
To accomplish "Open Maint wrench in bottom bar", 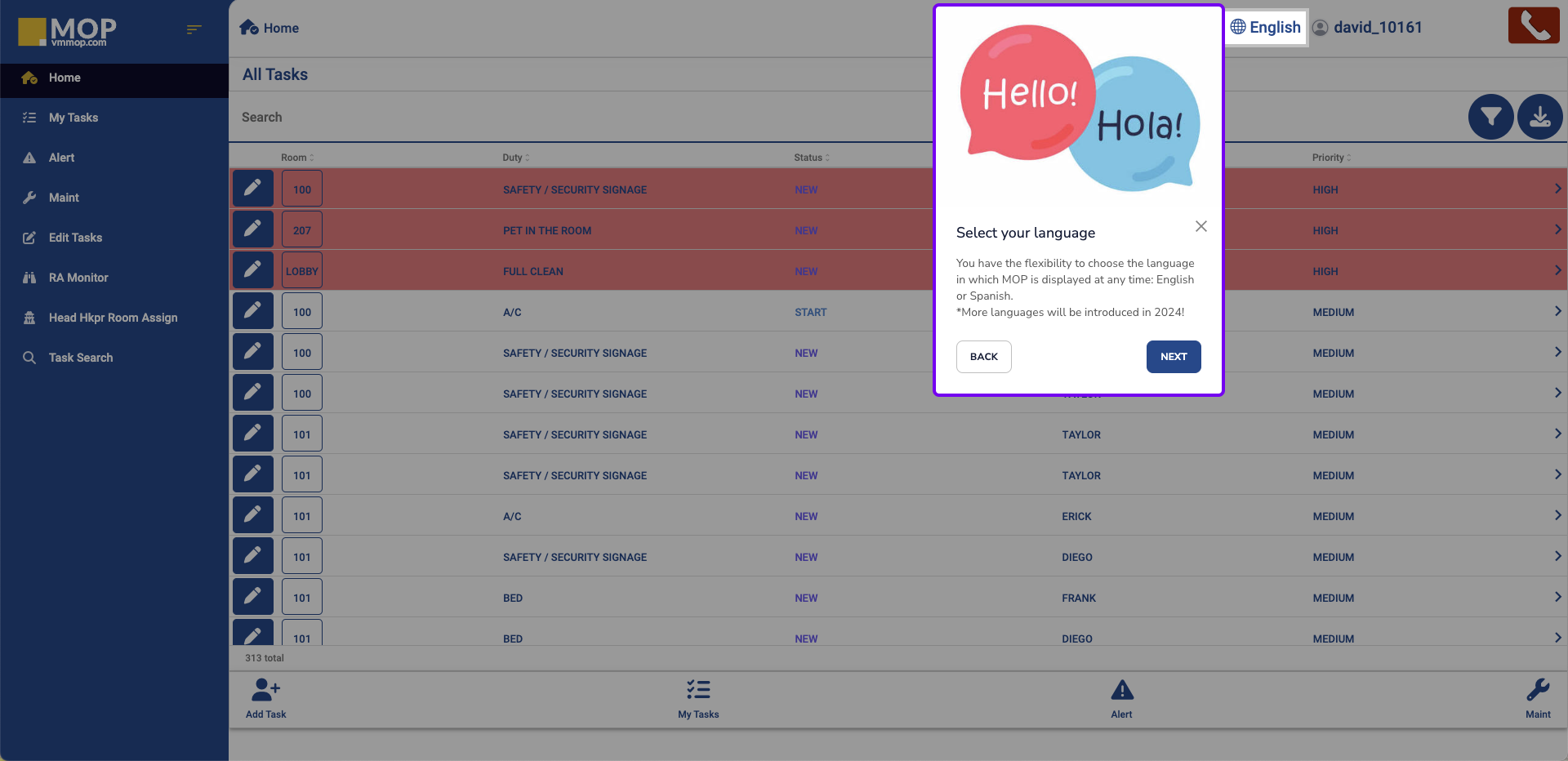I will pos(1538,698).
